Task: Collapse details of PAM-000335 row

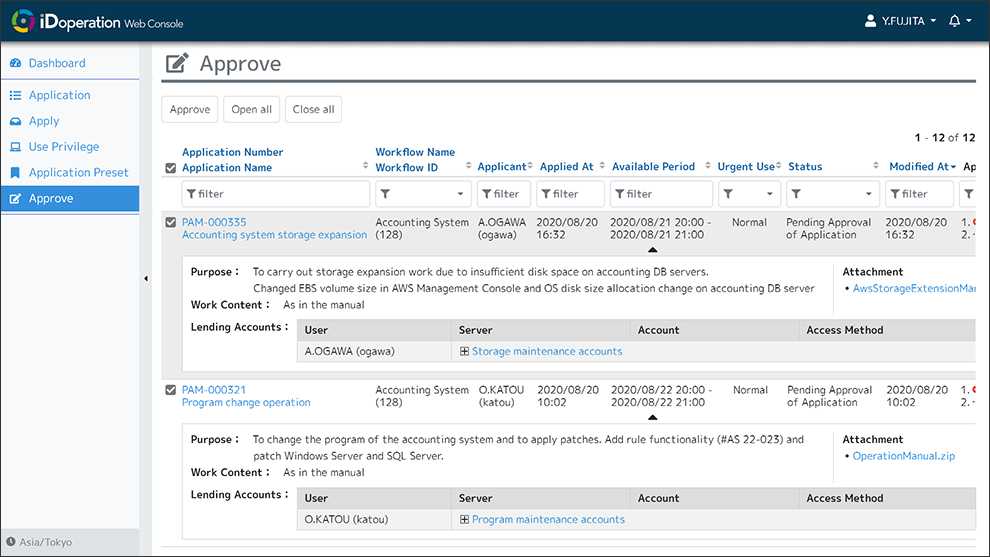Action: tap(653, 250)
